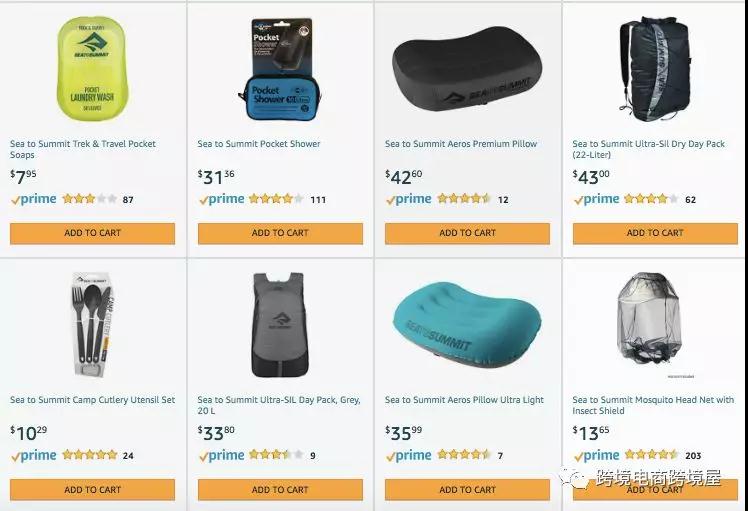Viewport: 748px width, 511px height.
Task: Open star rating of Ultra-Sil Dry Day Pack
Action: click(x=651, y=199)
